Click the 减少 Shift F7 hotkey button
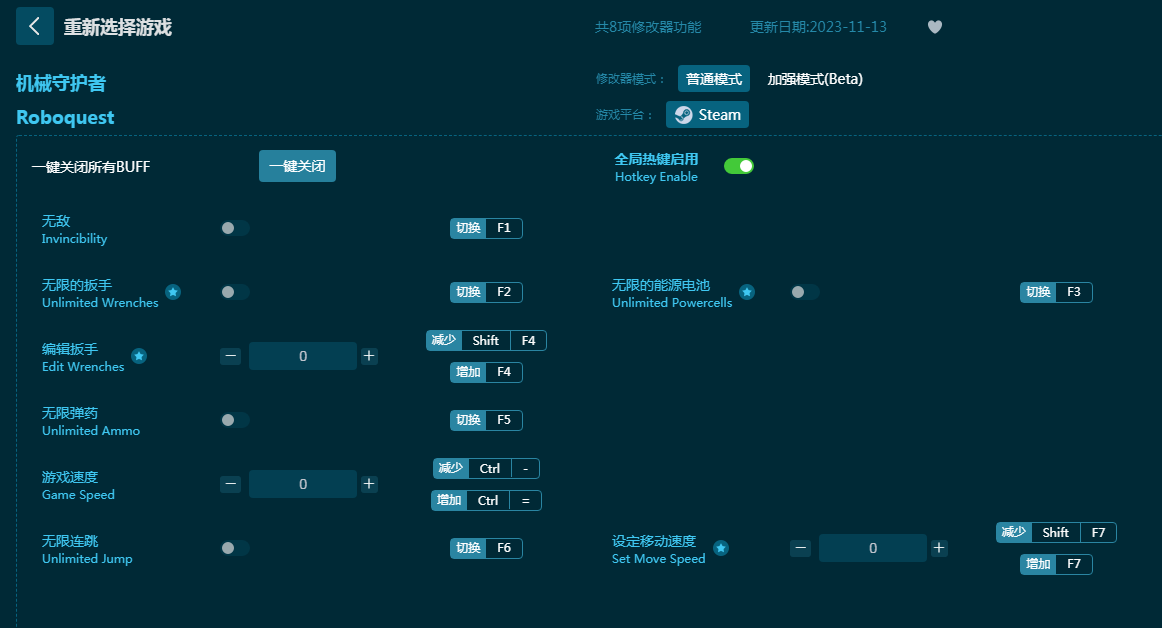Image resolution: width=1162 pixels, height=628 pixels. pyautogui.click(x=1056, y=532)
